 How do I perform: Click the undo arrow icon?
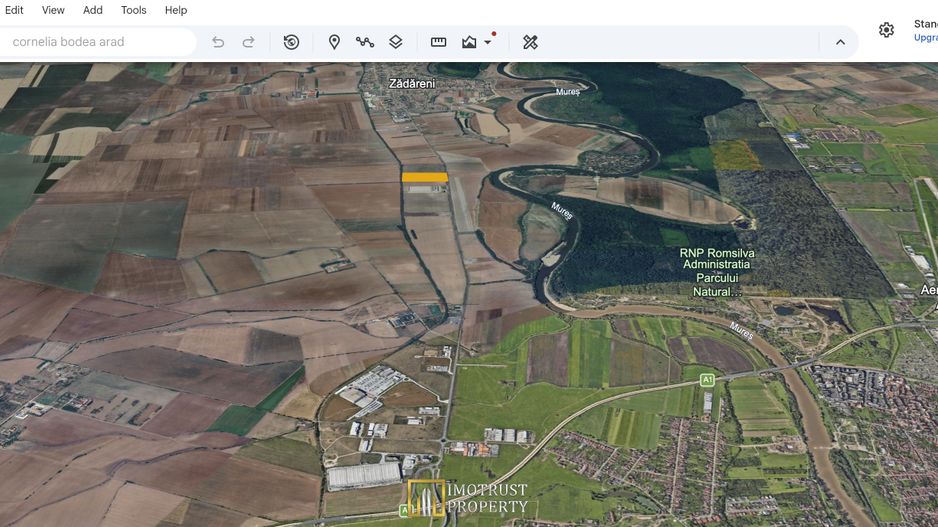pos(218,42)
